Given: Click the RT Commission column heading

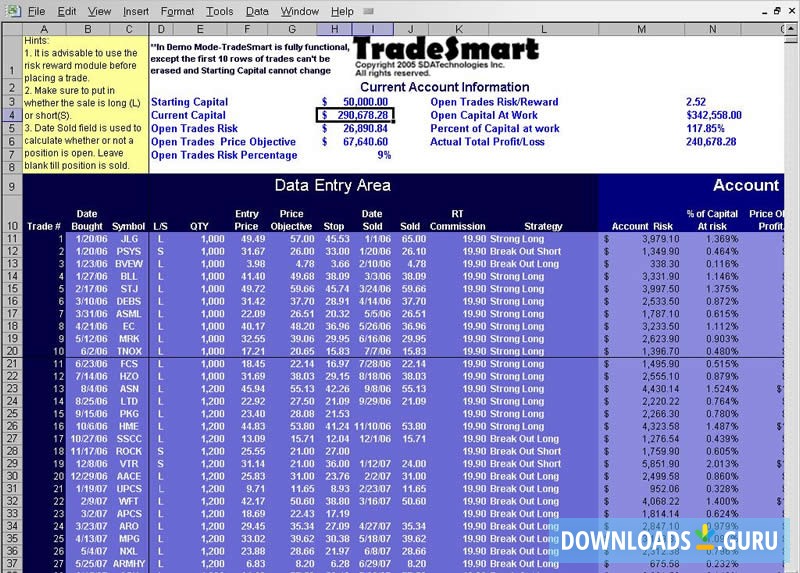Looking at the screenshot, I should pos(457,220).
